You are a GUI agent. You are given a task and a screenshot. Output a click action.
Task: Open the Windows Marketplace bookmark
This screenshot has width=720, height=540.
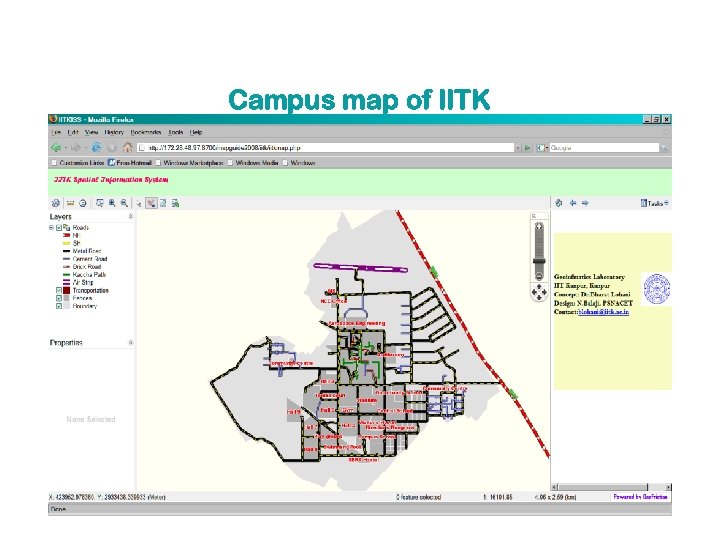[x=189, y=163]
